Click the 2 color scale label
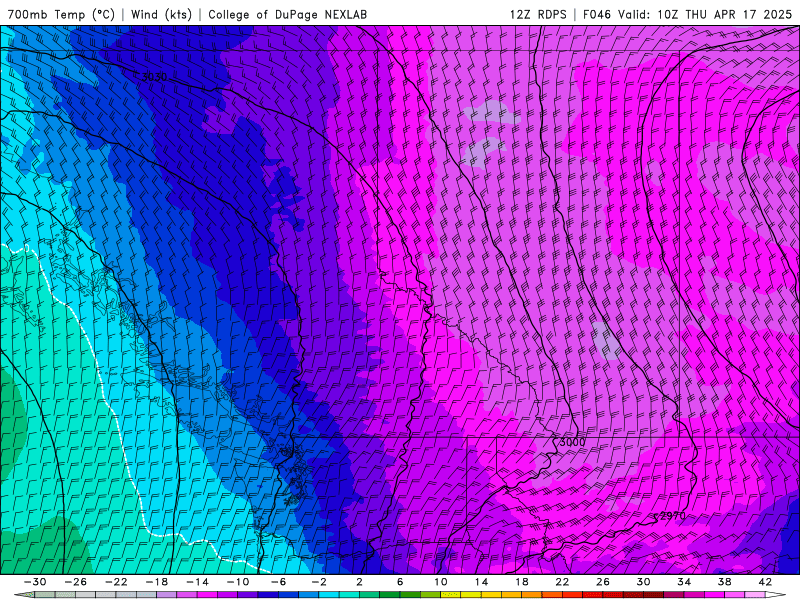 pos(360,582)
